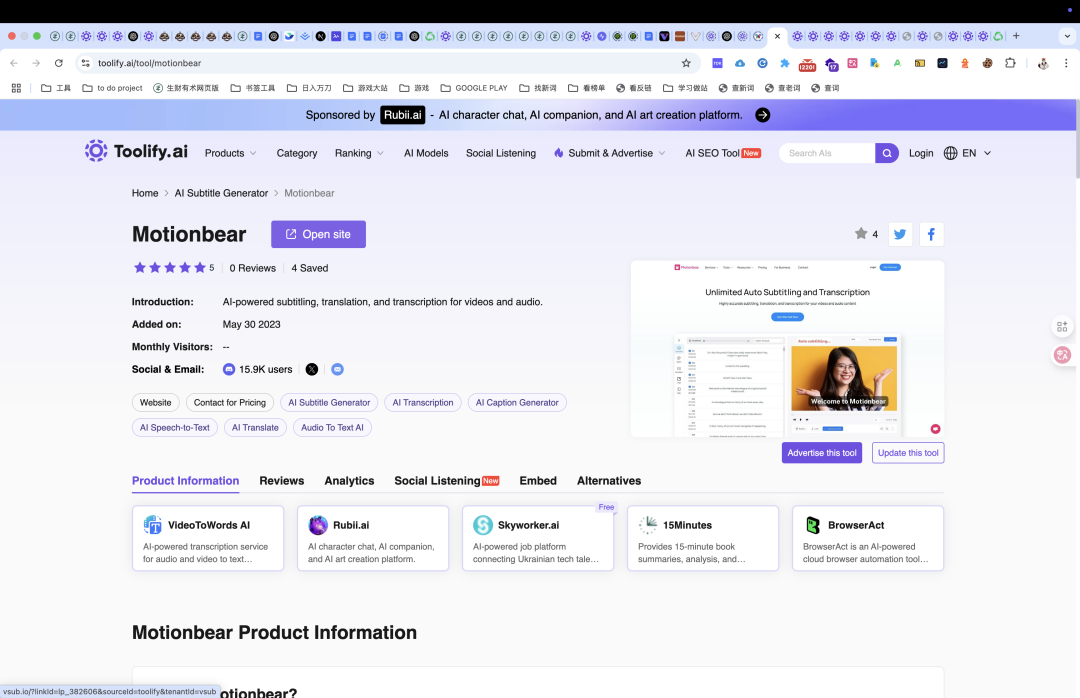Go back with browser back arrow
Image resolution: width=1080 pixels, height=698 pixels.
point(14,63)
